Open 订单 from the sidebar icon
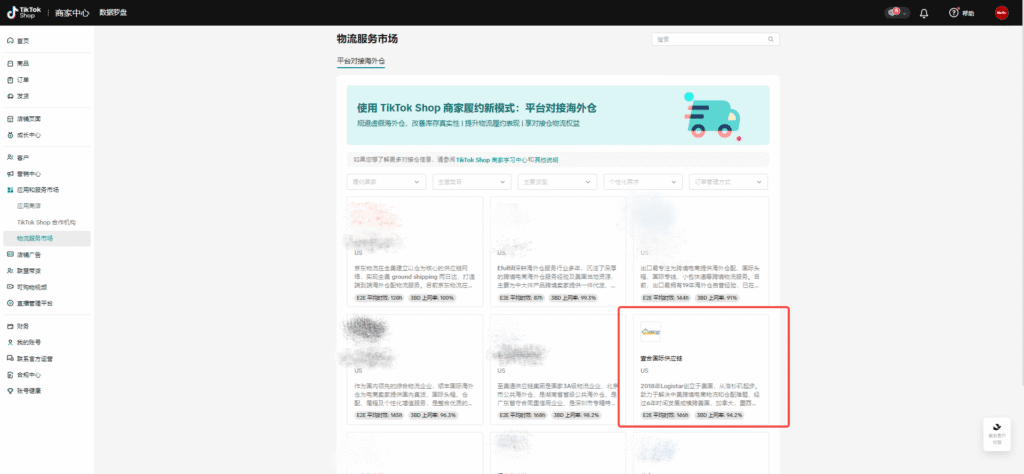The image size is (1024, 474). tap(10, 80)
